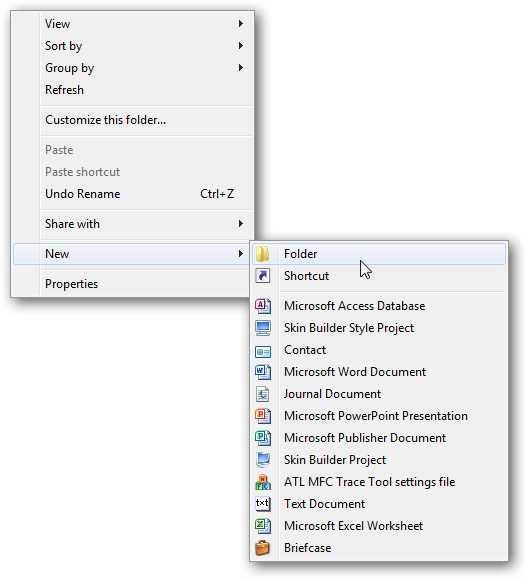The height and width of the screenshot is (580, 527).
Task: Click the Text Document txt icon
Action: pos(263,504)
